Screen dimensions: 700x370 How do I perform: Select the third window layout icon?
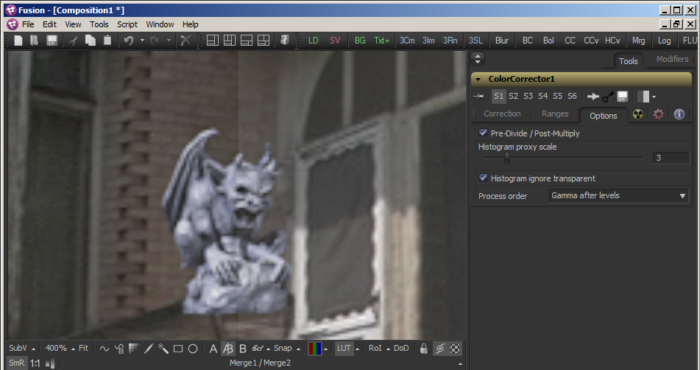pyautogui.click(x=246, y=41)
